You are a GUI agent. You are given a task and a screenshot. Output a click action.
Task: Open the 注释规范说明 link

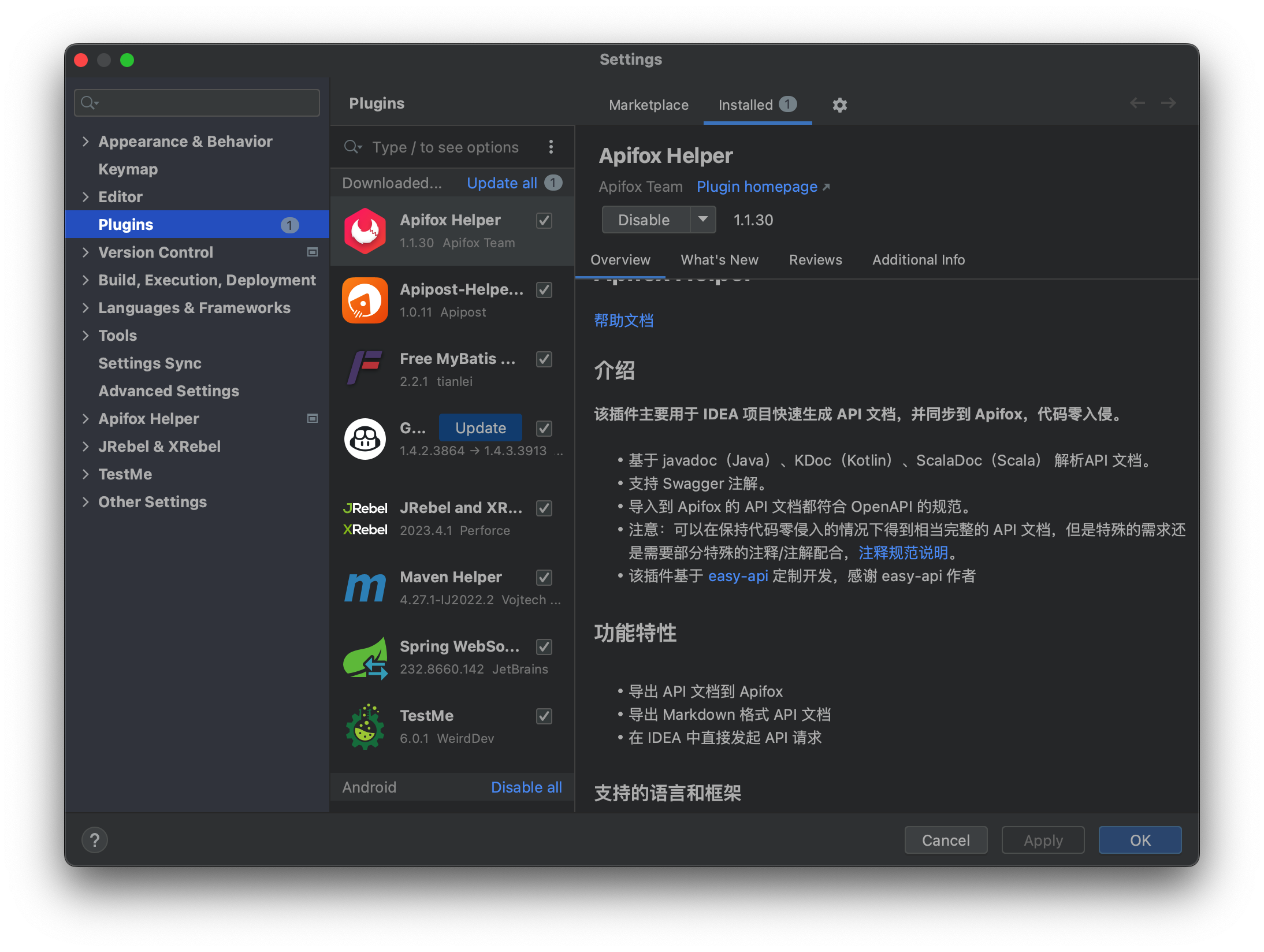(903, 553)
